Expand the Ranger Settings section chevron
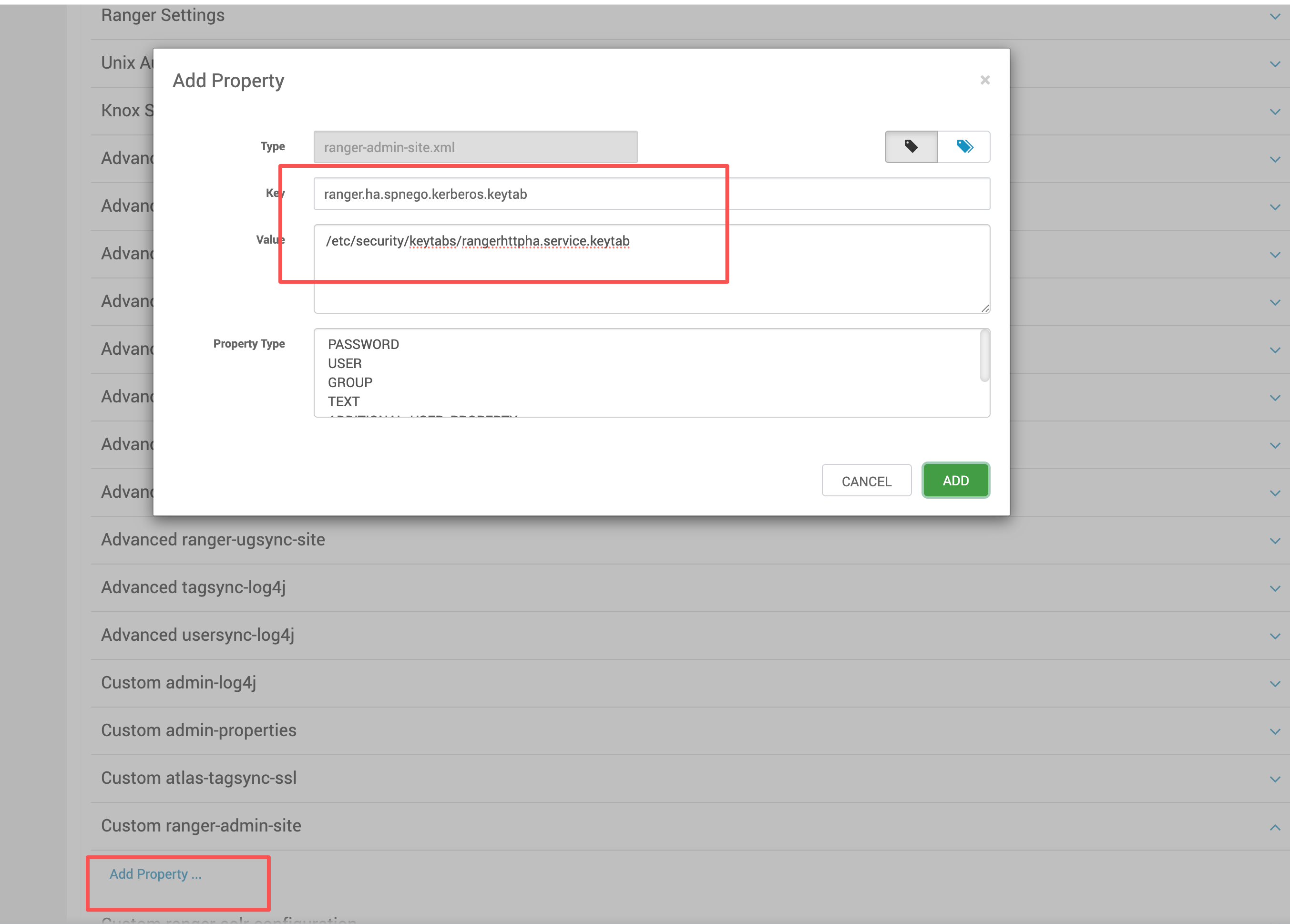1290x924 pixels. coord(1275,17)
